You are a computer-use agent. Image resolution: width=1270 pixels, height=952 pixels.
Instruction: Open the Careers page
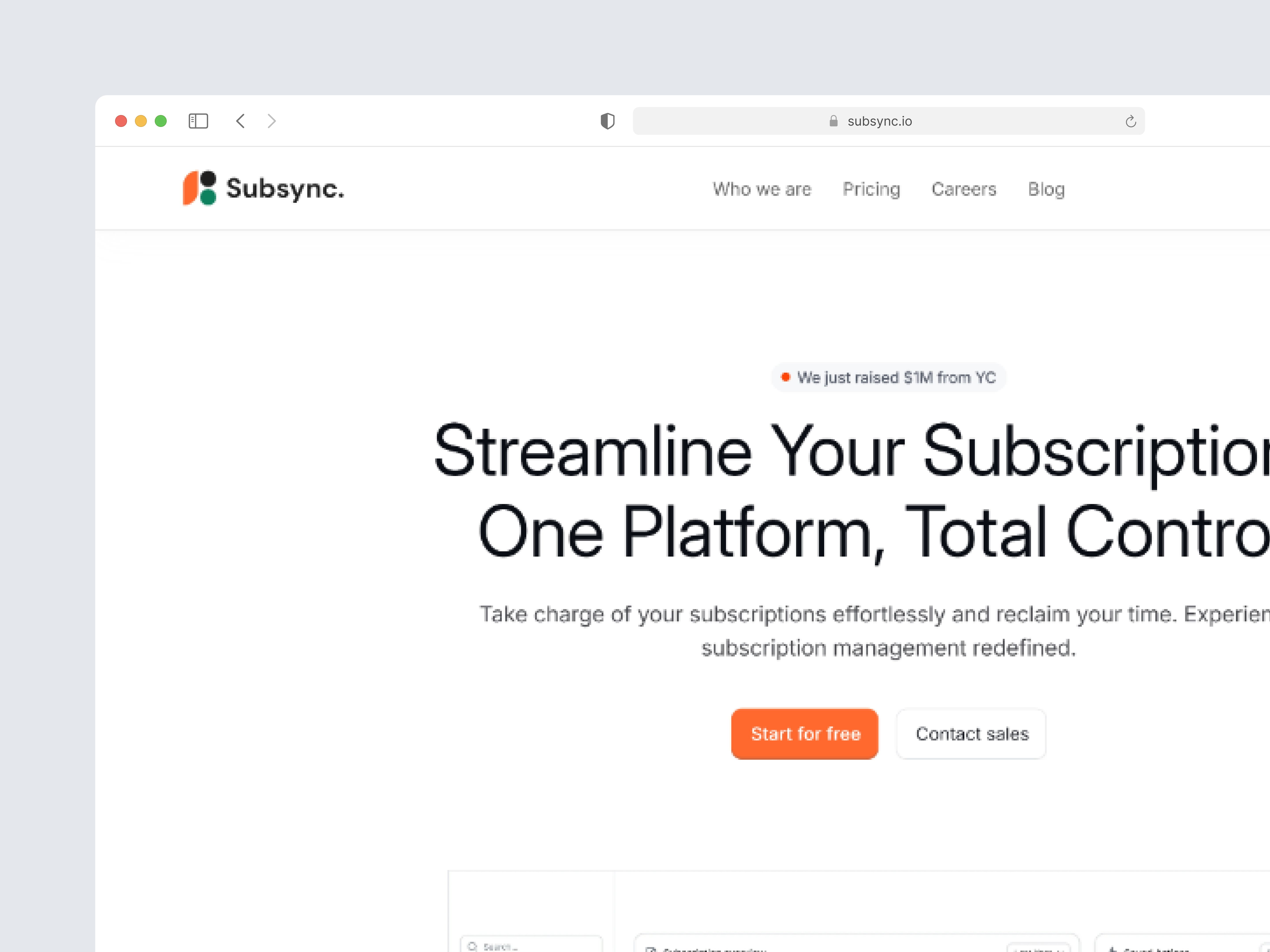point(963,189)
